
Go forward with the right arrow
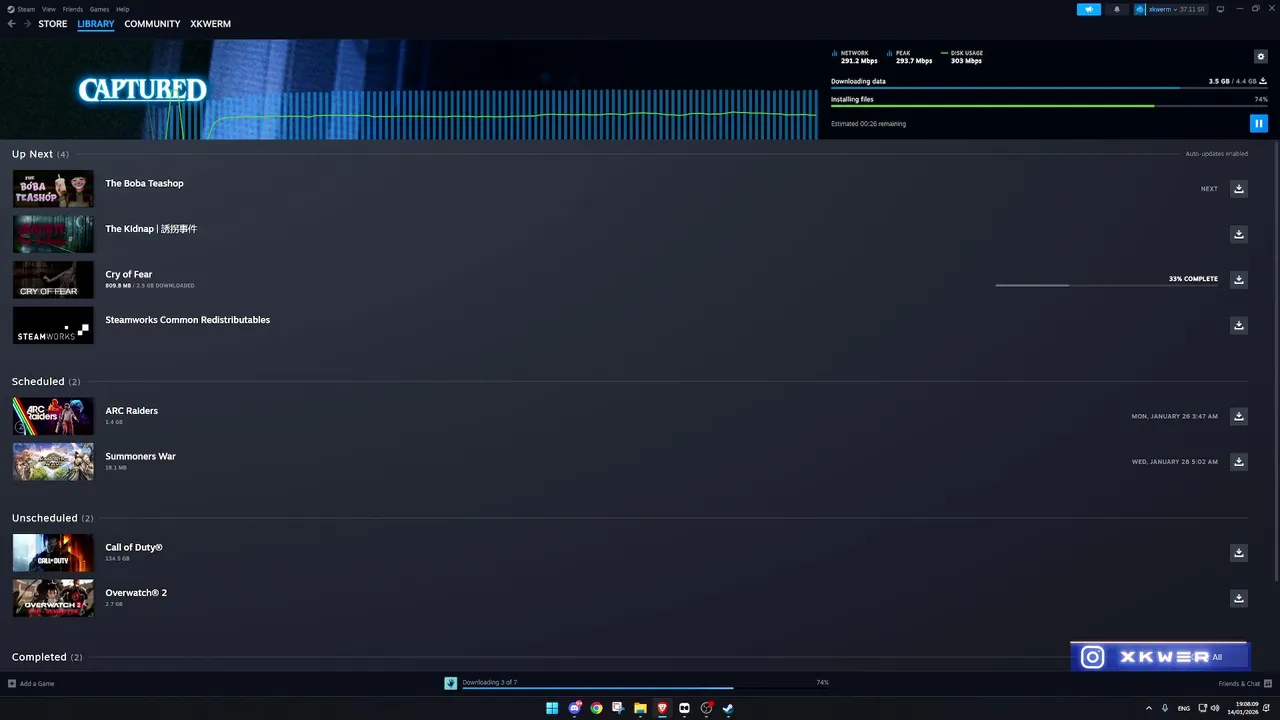click(x=27, y=24)
